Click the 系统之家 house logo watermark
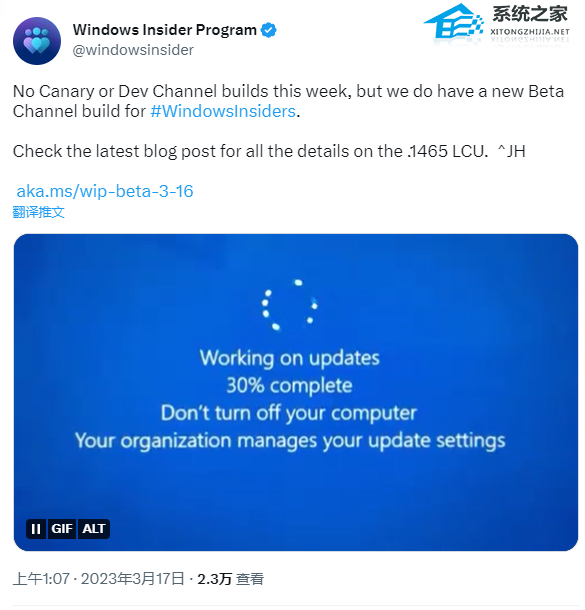This screenshot has width=585, height=610. click(x=454, y=21)
